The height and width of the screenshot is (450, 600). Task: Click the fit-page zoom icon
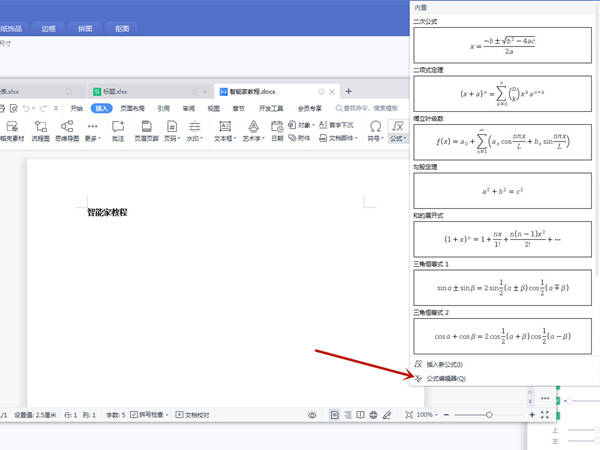pos(409,415)
